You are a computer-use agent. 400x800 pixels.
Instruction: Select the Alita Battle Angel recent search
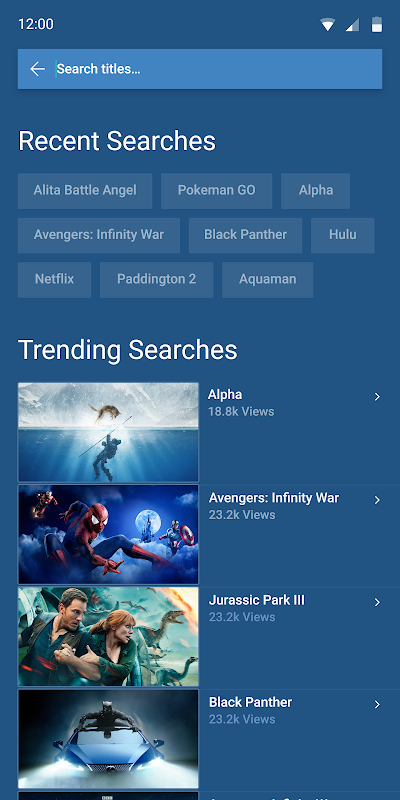tap(85, 191)
